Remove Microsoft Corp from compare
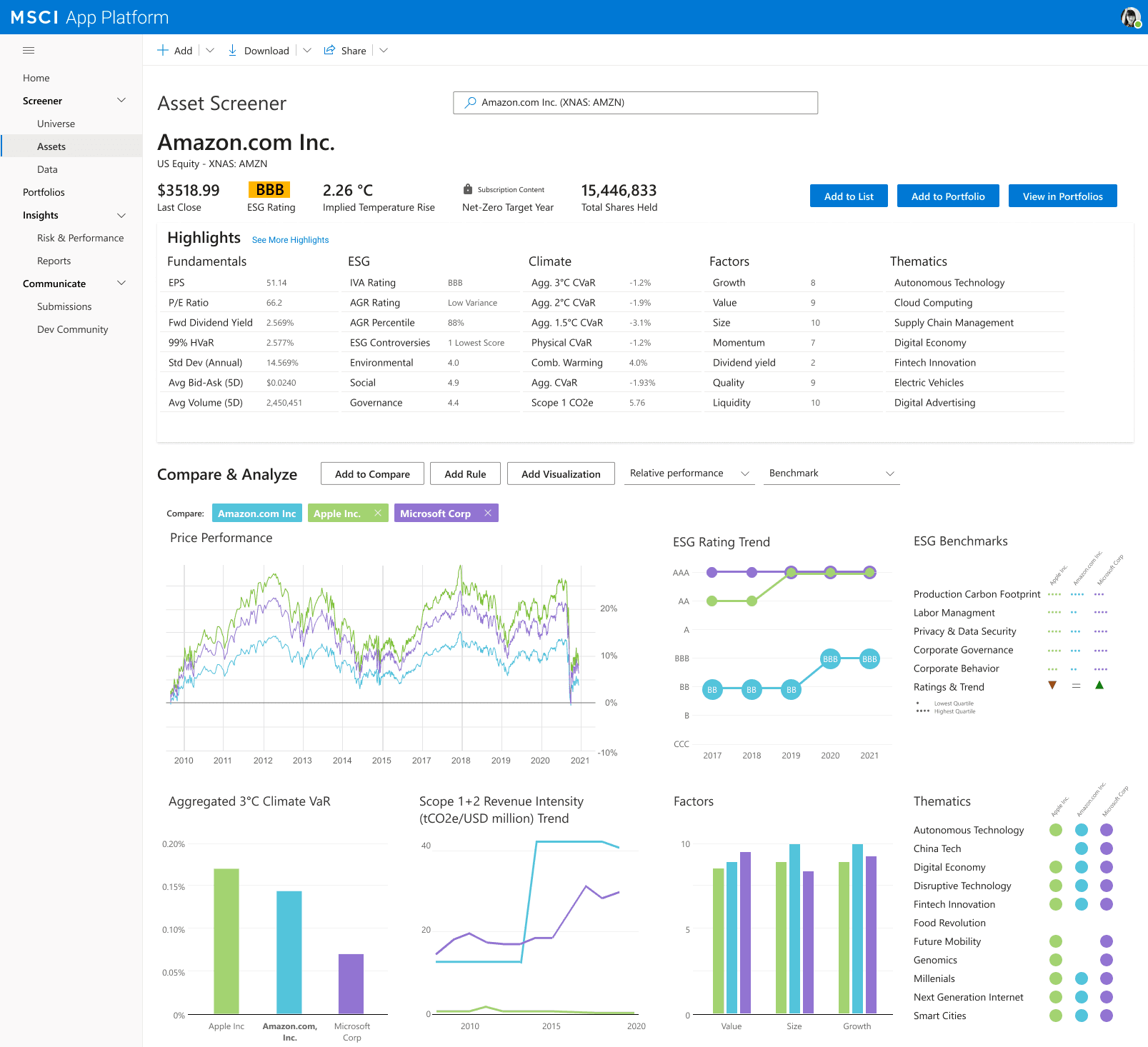1148x1047 pixels. point(488,513)
